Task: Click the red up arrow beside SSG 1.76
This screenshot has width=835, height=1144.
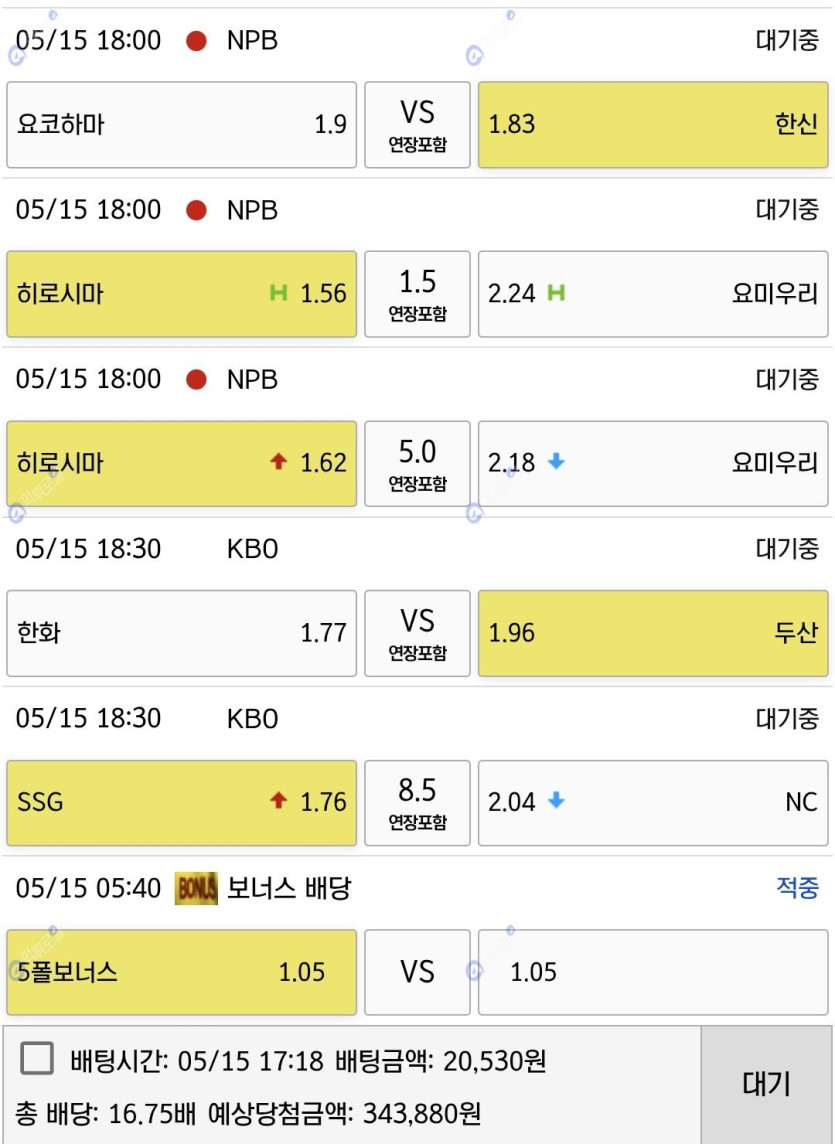Action: (279, 801)
